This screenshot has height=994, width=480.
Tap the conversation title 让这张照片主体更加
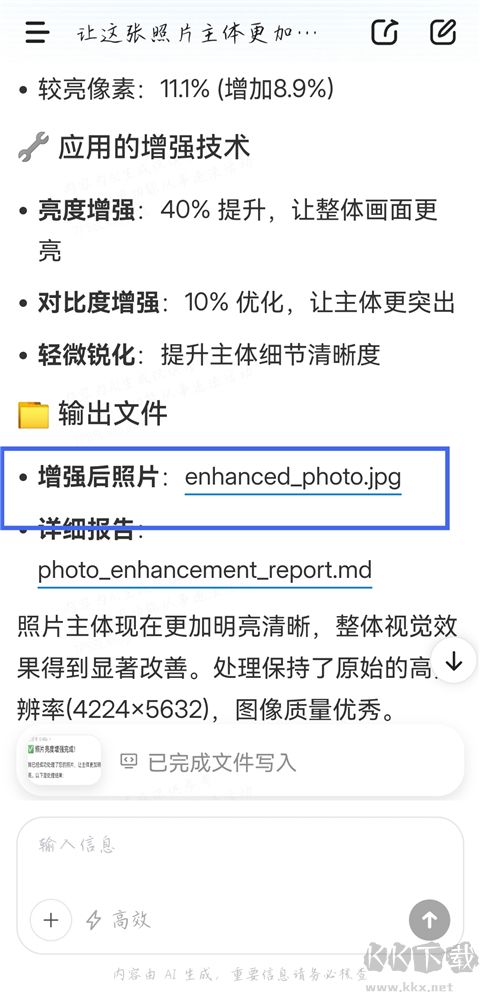pyautogui.click(x=197, y=32)
